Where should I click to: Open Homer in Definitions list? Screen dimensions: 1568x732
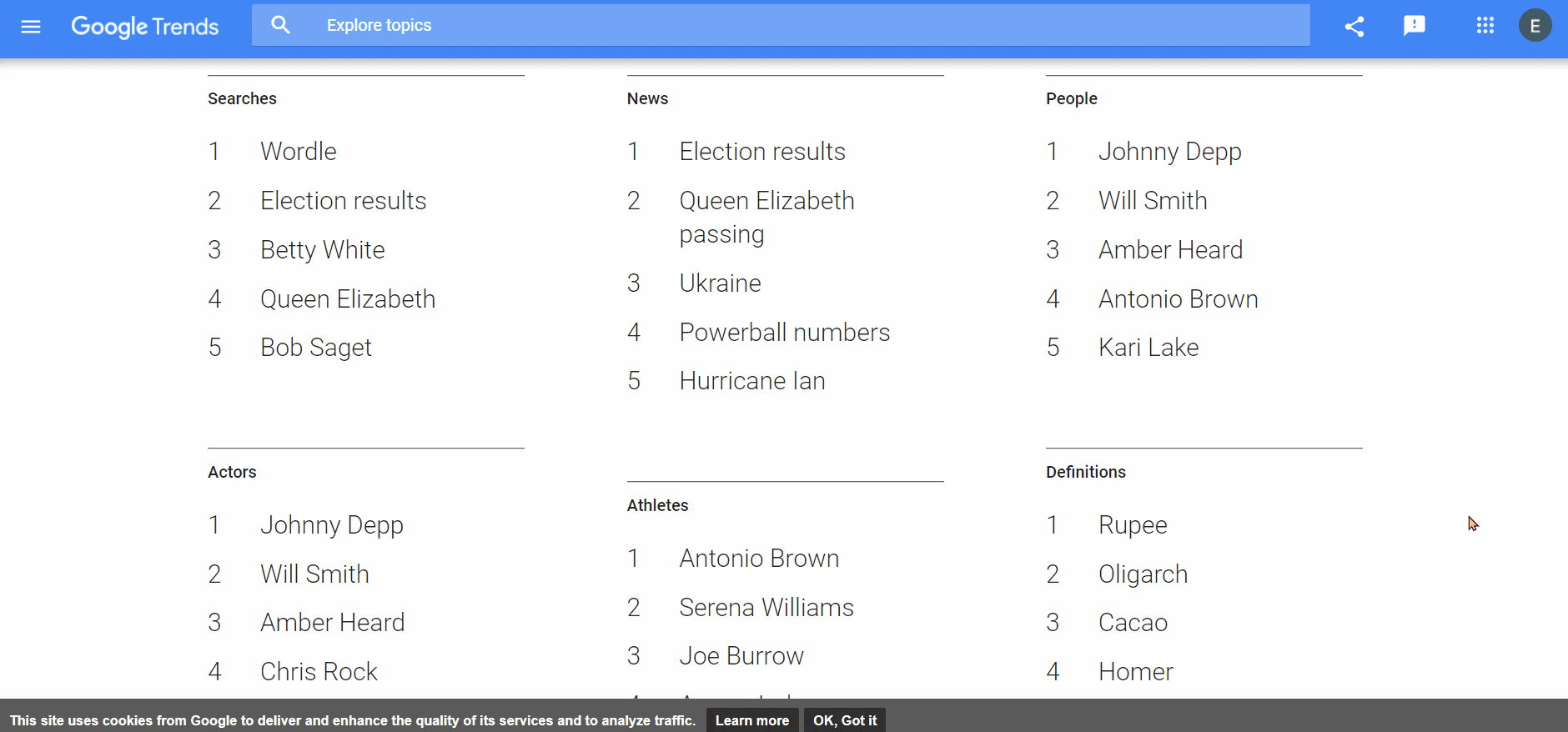pos(1136,672)
